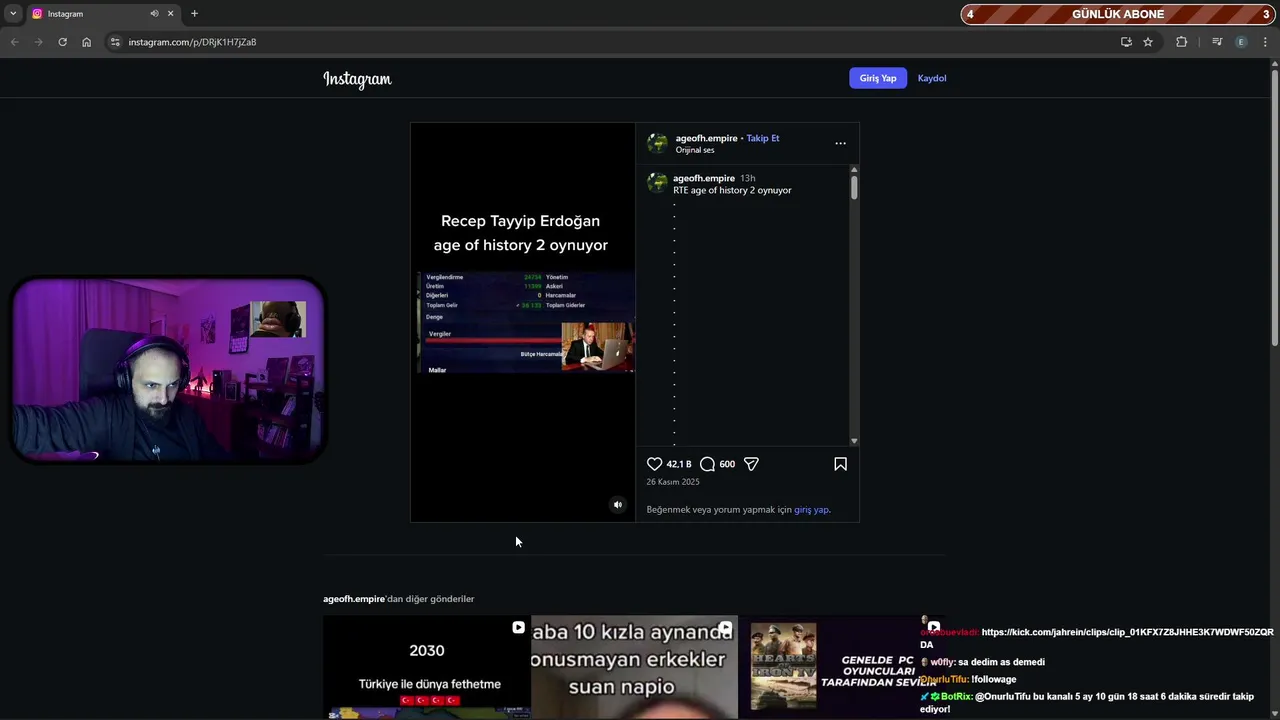Viewport: 1280px width, 720px height.
Task: Open the browser home page
Action: click(x=87, y=42)
